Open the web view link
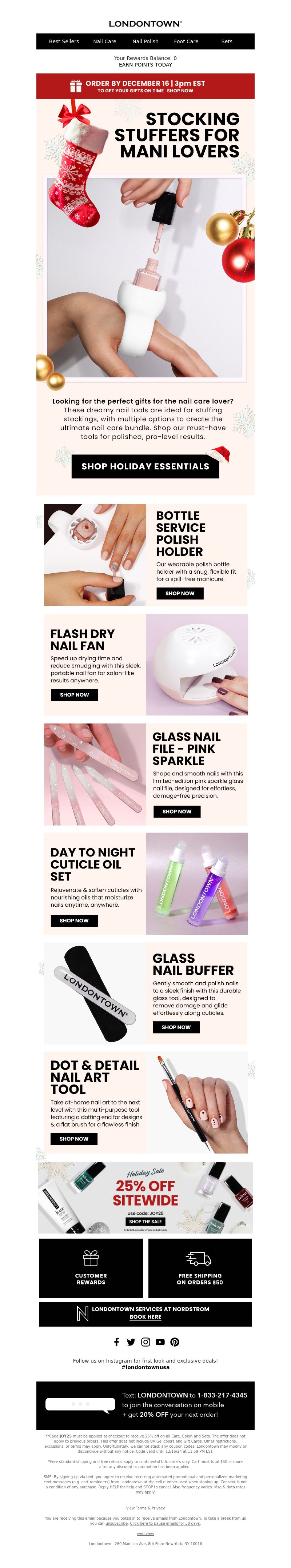Screen dimensions: 291x1568 point(145,1533)
